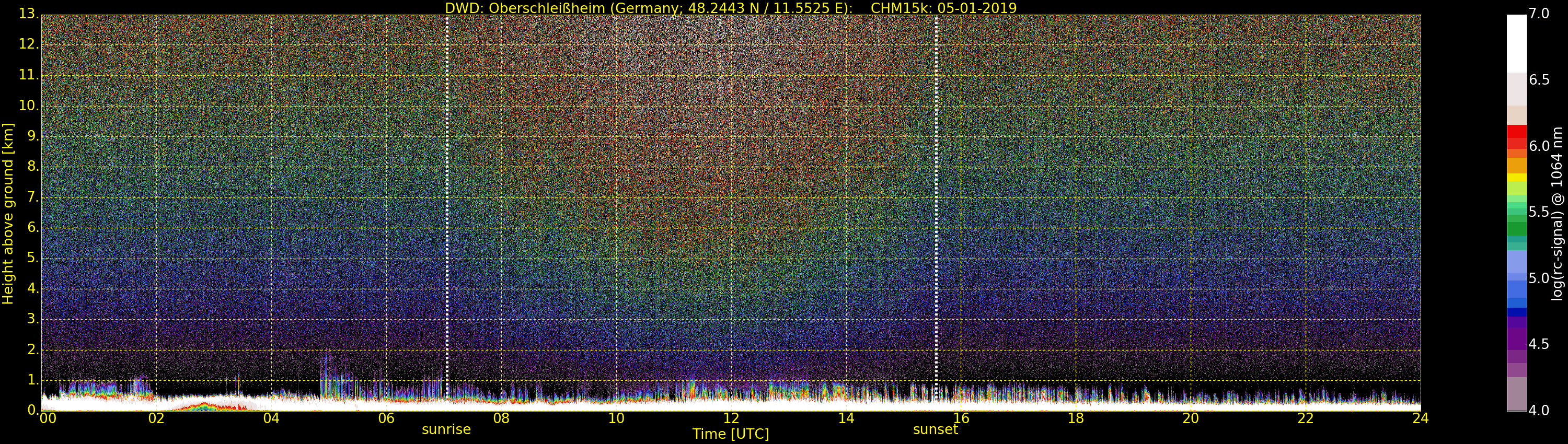Click colorbar scale value '4.5'
The width and height of the screenshot is (1568, 444).
point(1539,344)
